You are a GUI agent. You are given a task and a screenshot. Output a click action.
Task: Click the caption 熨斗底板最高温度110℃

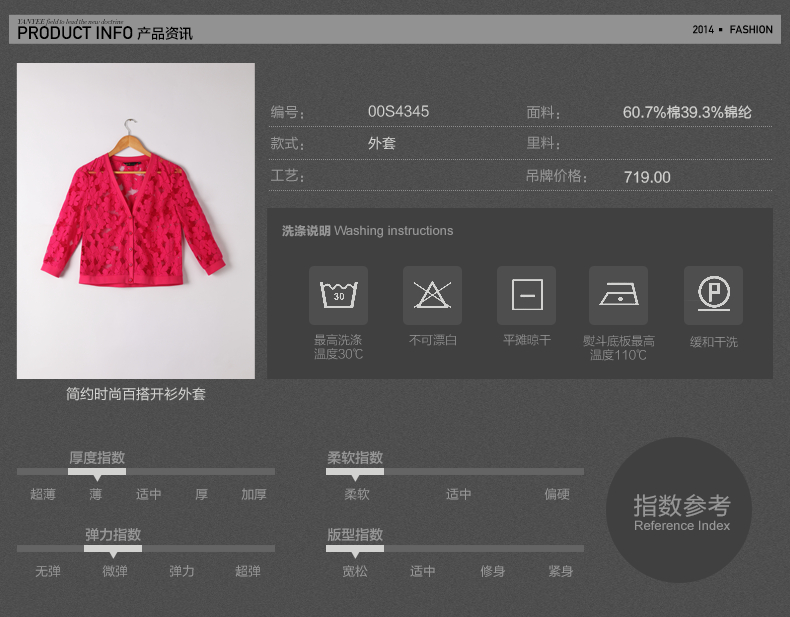(619, 348)
